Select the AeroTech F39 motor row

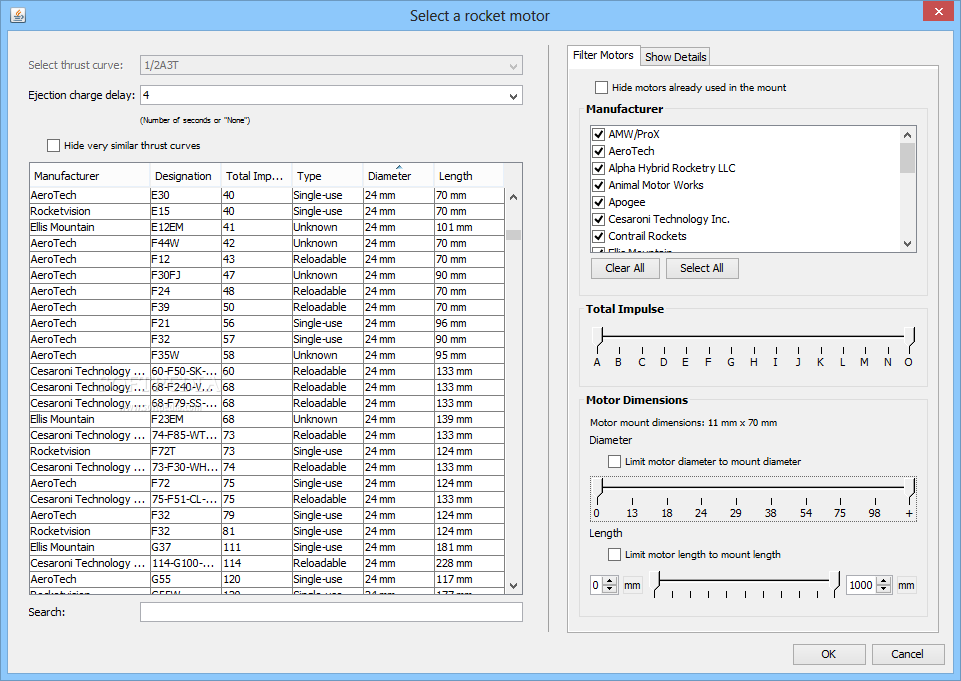coord(267,307)
